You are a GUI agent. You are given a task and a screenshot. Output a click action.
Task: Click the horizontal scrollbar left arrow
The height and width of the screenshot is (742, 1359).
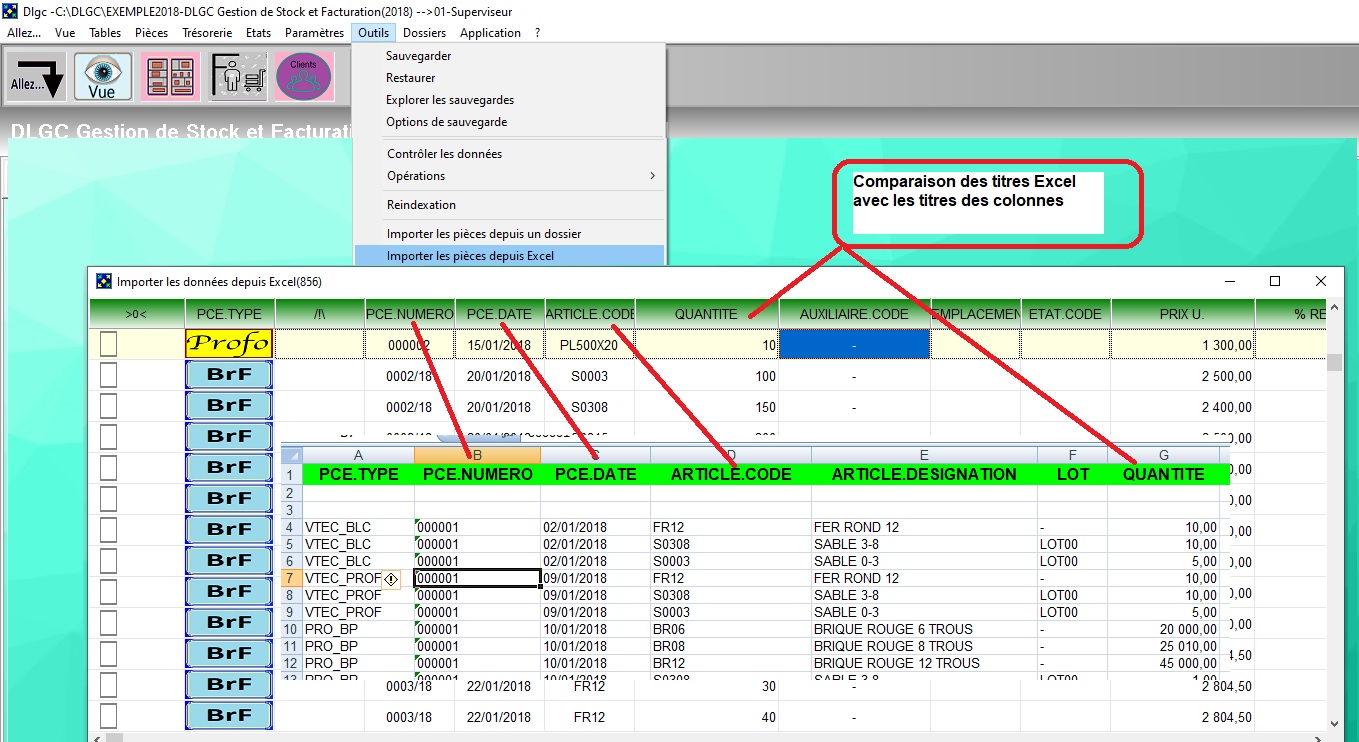click(97, 738)
